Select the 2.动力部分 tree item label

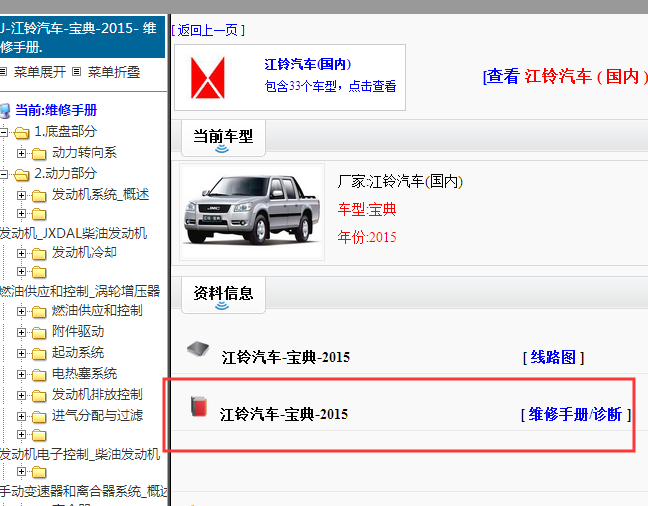tap(66, 173)
